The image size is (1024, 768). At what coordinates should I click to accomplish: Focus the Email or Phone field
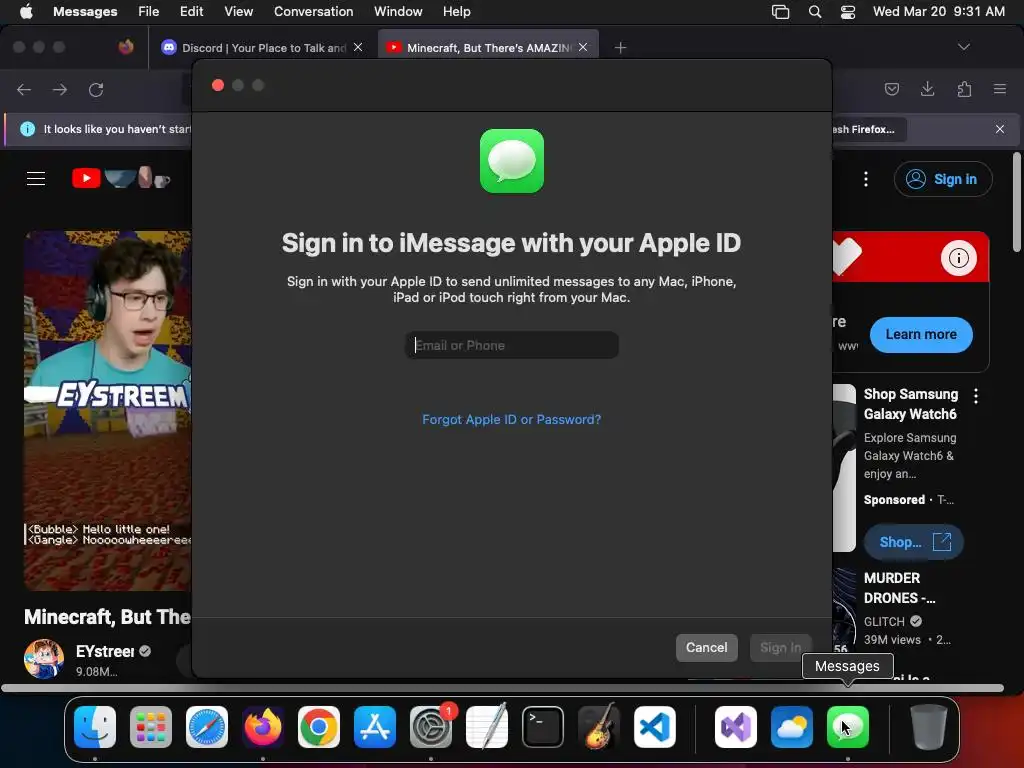click(x=512, y=345)
